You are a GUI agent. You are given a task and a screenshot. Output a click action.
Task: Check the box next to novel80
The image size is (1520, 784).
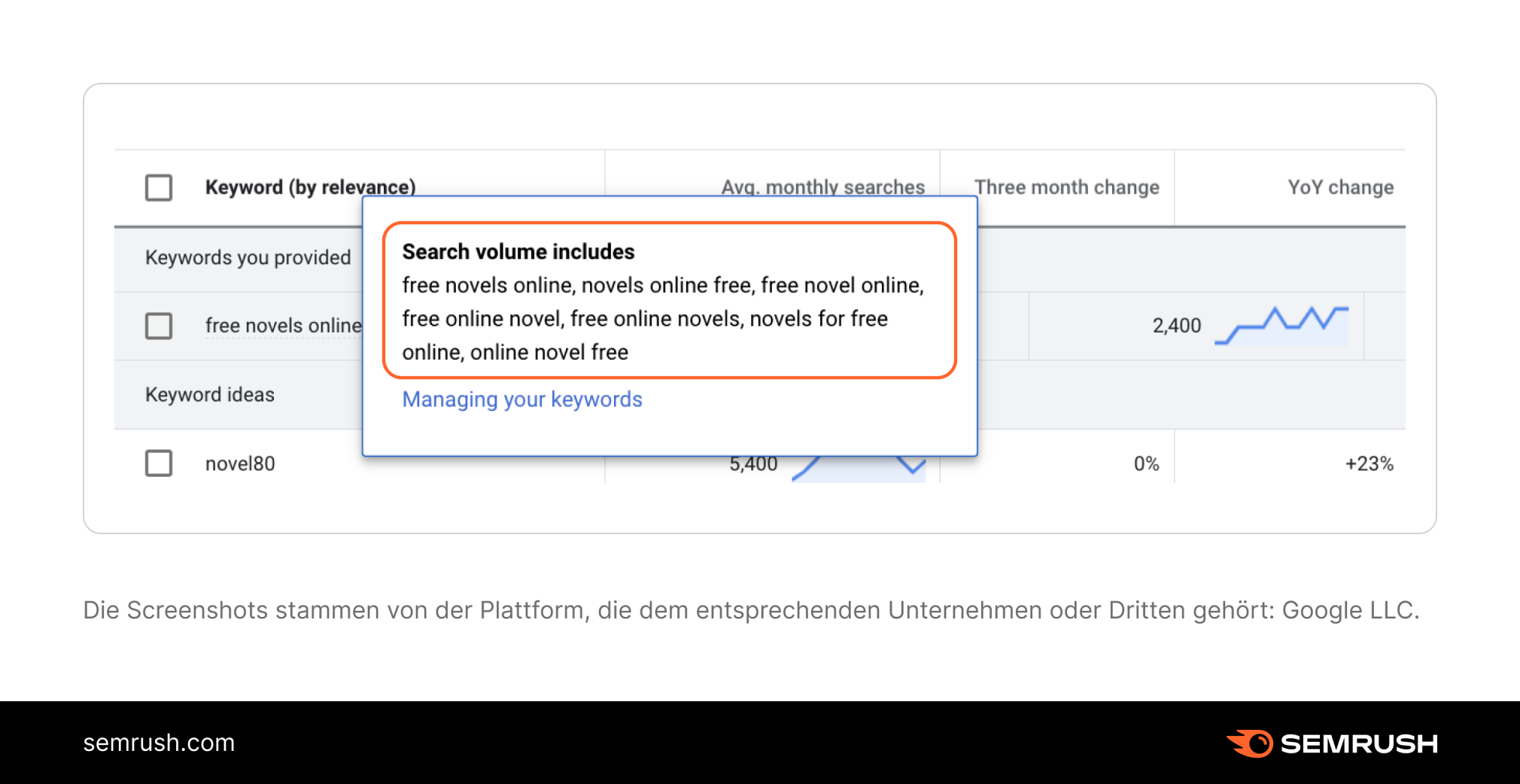click(x=159, y=463)
